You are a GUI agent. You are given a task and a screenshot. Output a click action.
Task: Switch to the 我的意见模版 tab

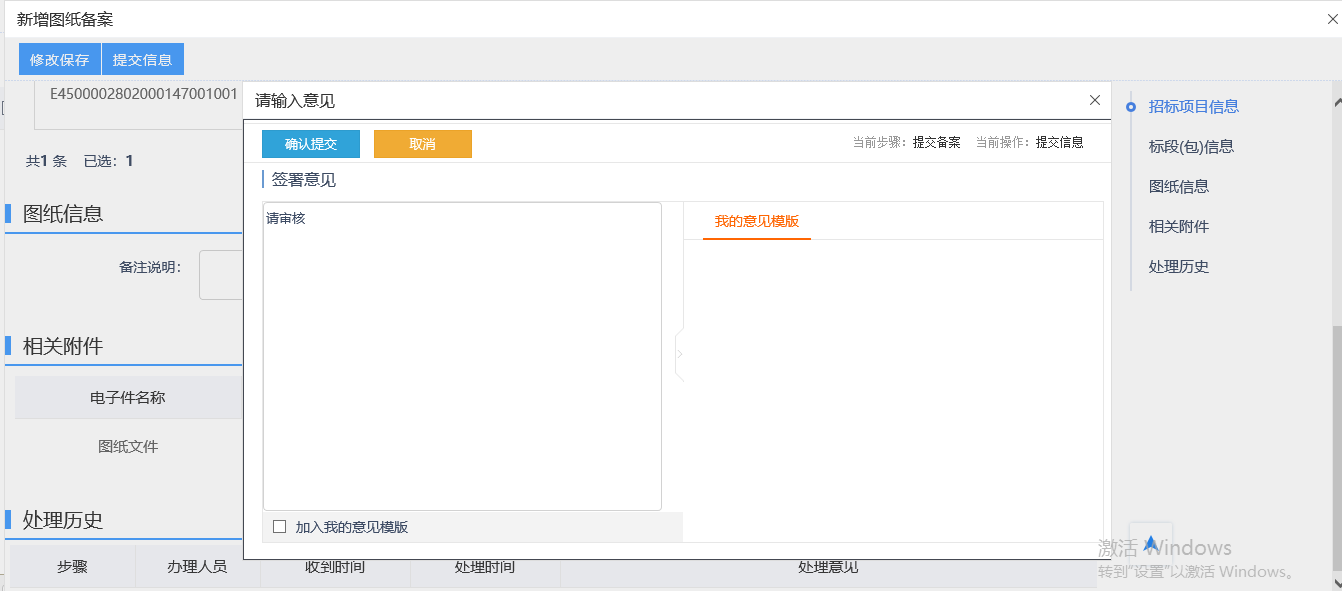pos(756,221)
